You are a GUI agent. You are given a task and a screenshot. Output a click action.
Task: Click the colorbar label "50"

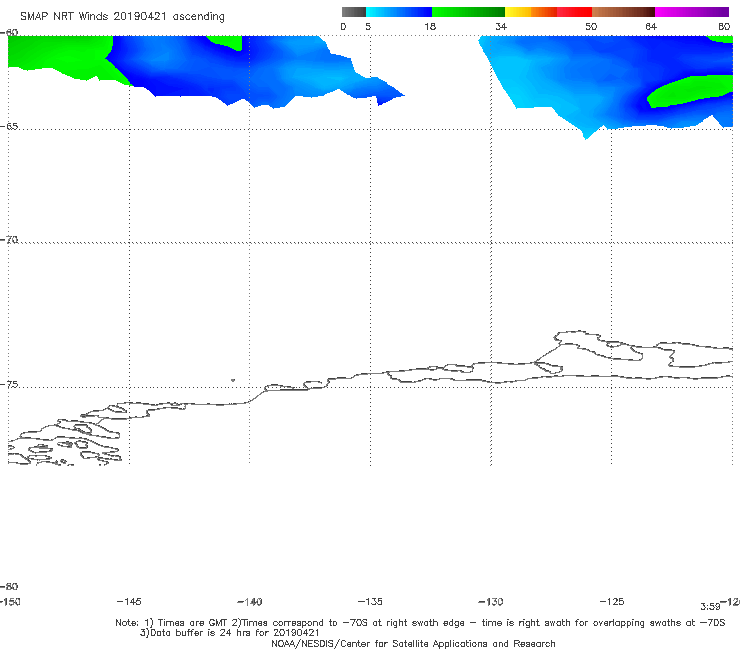tap(591, 26)
